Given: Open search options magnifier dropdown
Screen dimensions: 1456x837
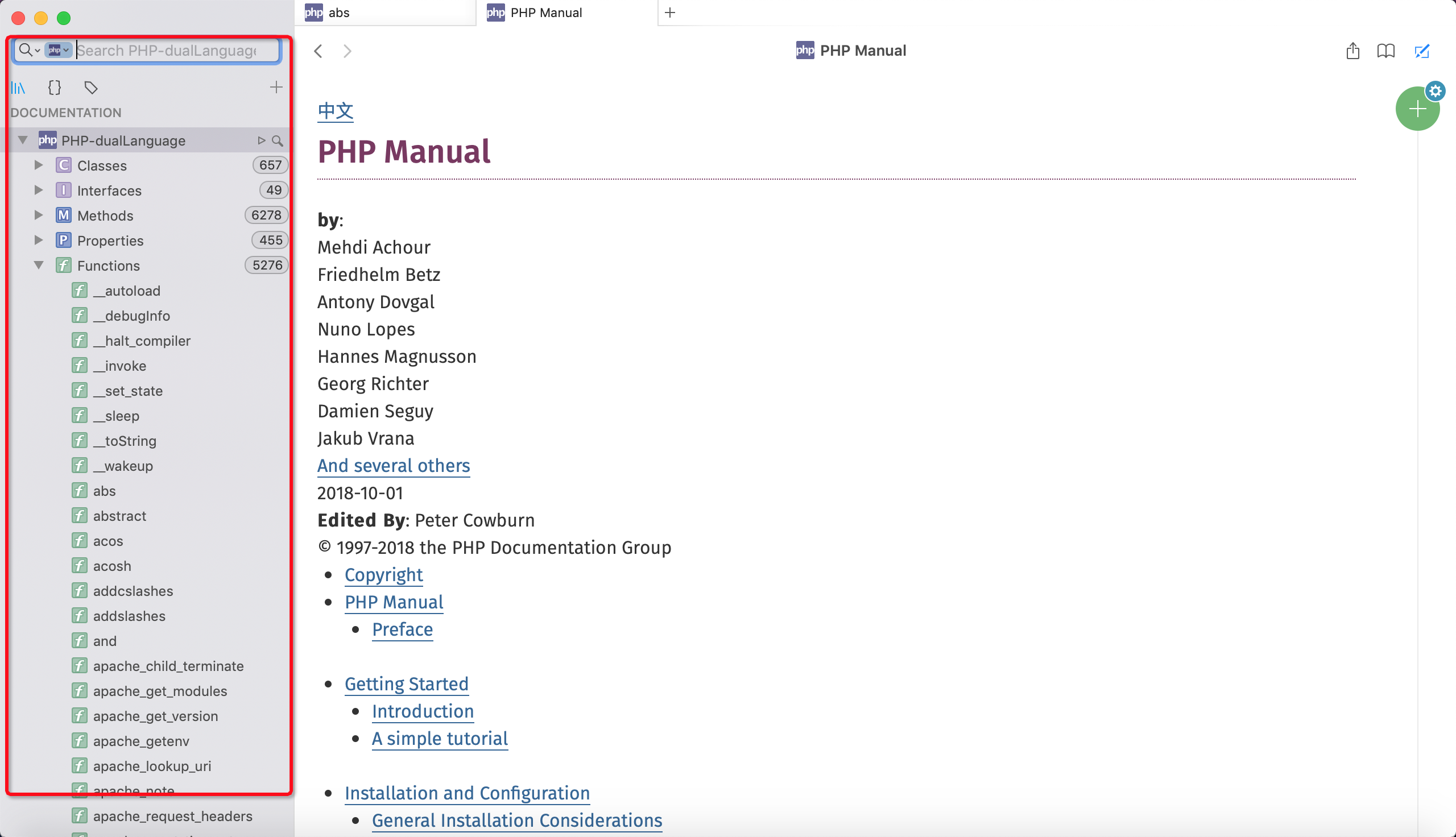Looking at the screenshot, I should (28, 50).
